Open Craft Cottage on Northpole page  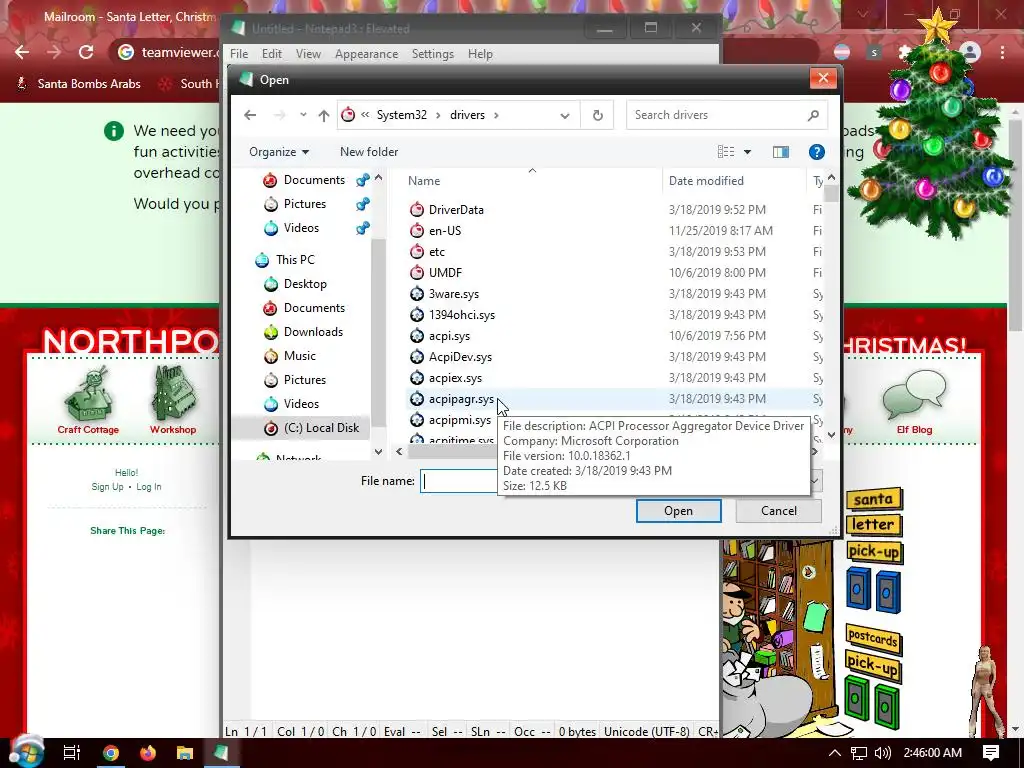click(x=88, y=401)
